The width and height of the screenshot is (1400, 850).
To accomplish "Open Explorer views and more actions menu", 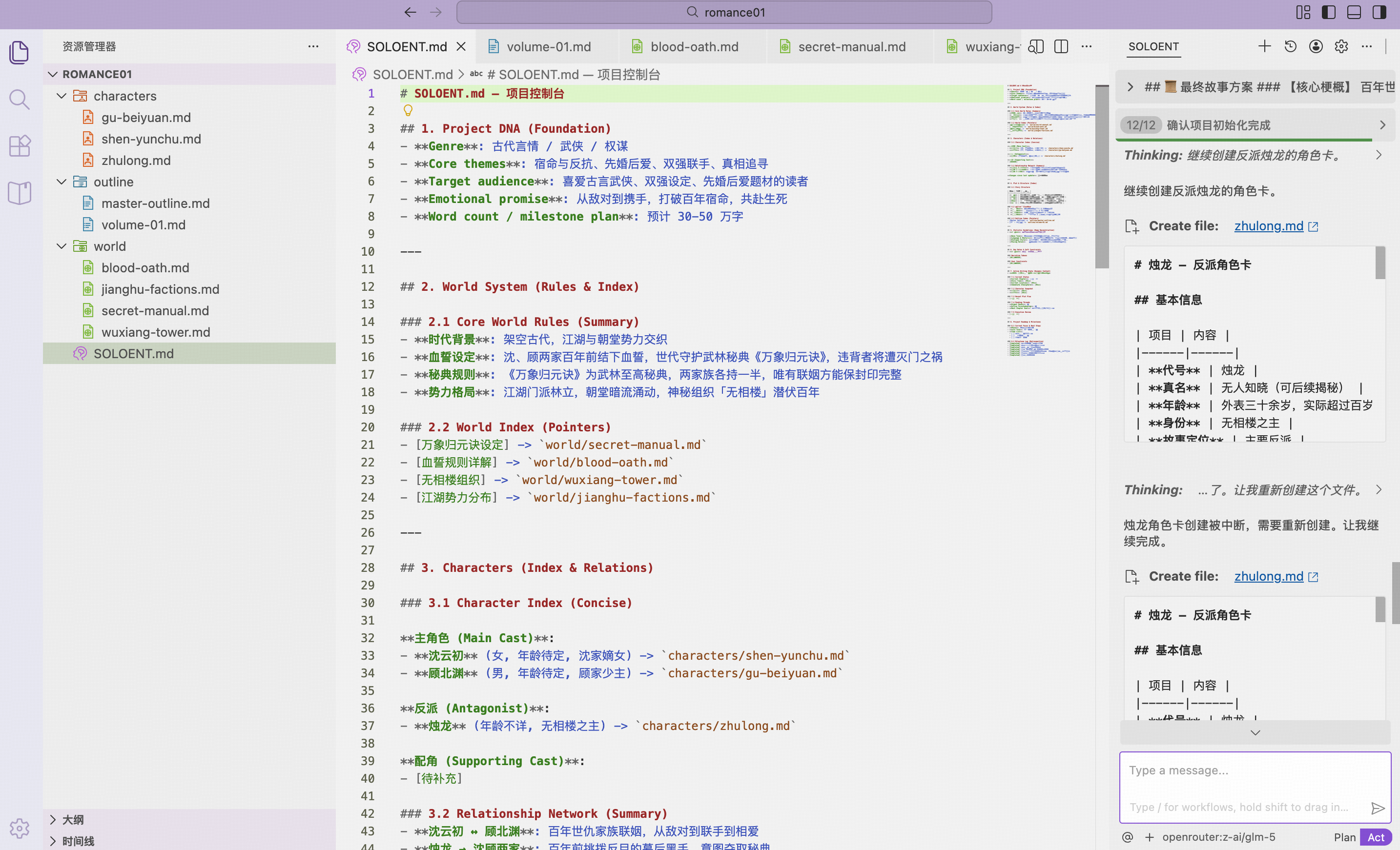I will [313, 46].
